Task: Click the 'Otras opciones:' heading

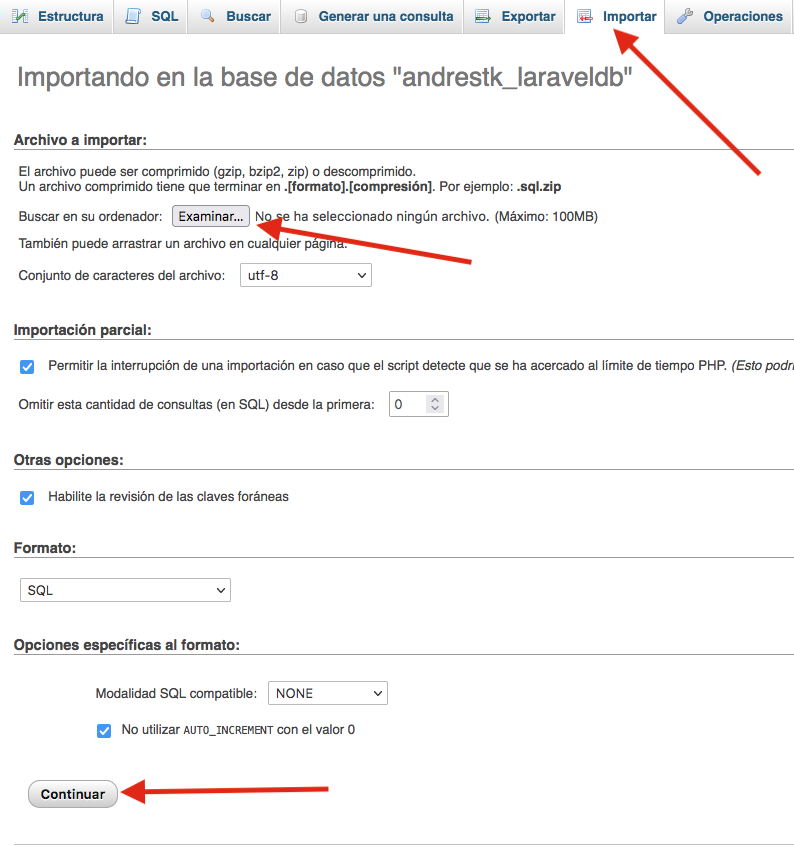Action: point(69,460)
